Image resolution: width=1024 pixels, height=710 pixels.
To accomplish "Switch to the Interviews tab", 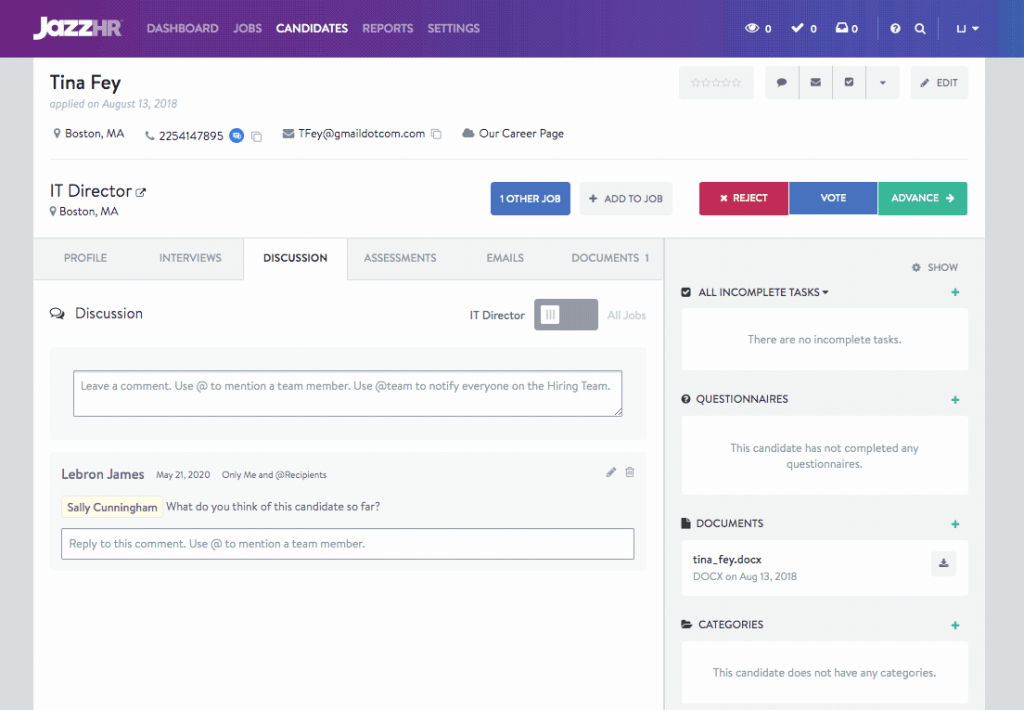I will click(x=190, y=258).
